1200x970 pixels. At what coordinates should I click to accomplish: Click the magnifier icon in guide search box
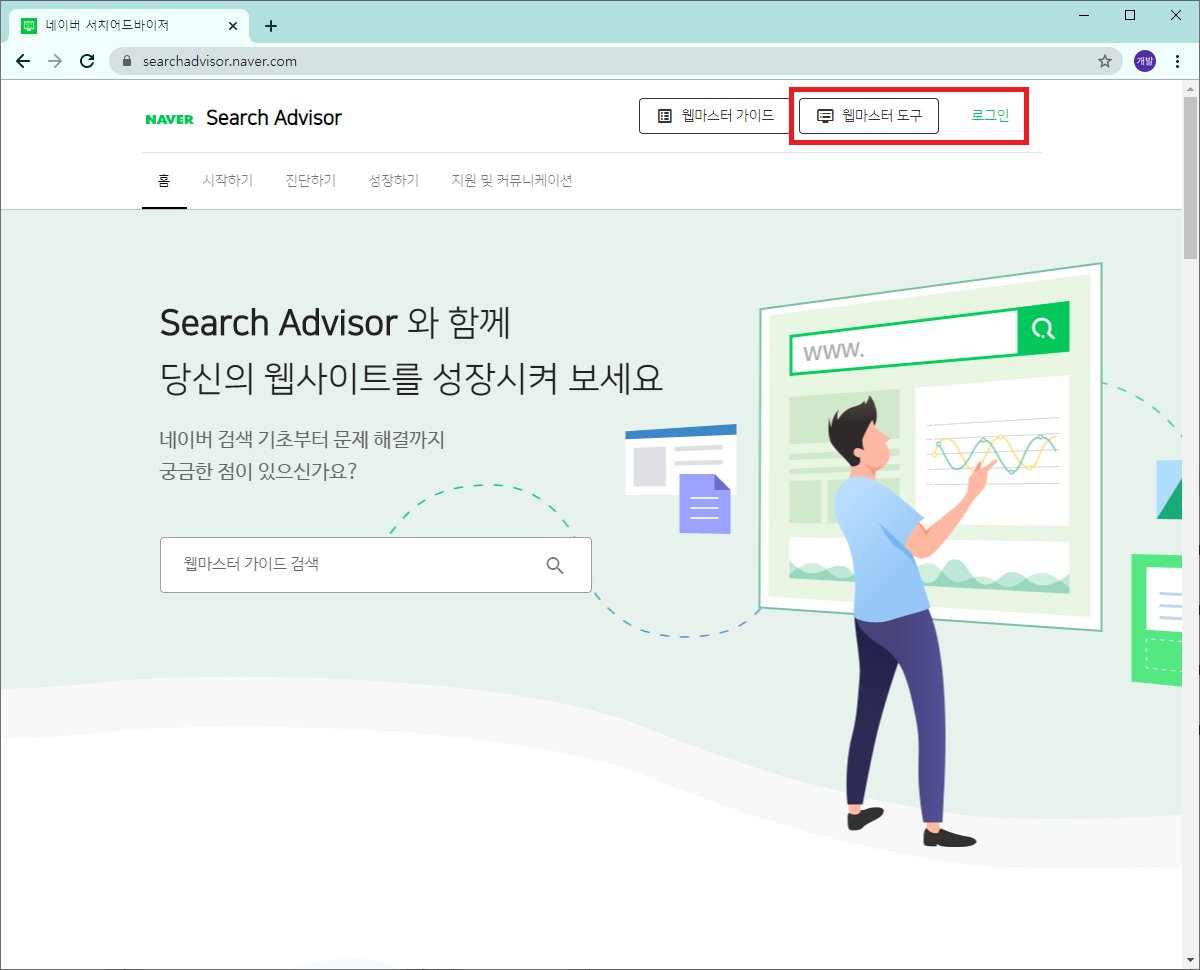[555, 565]
